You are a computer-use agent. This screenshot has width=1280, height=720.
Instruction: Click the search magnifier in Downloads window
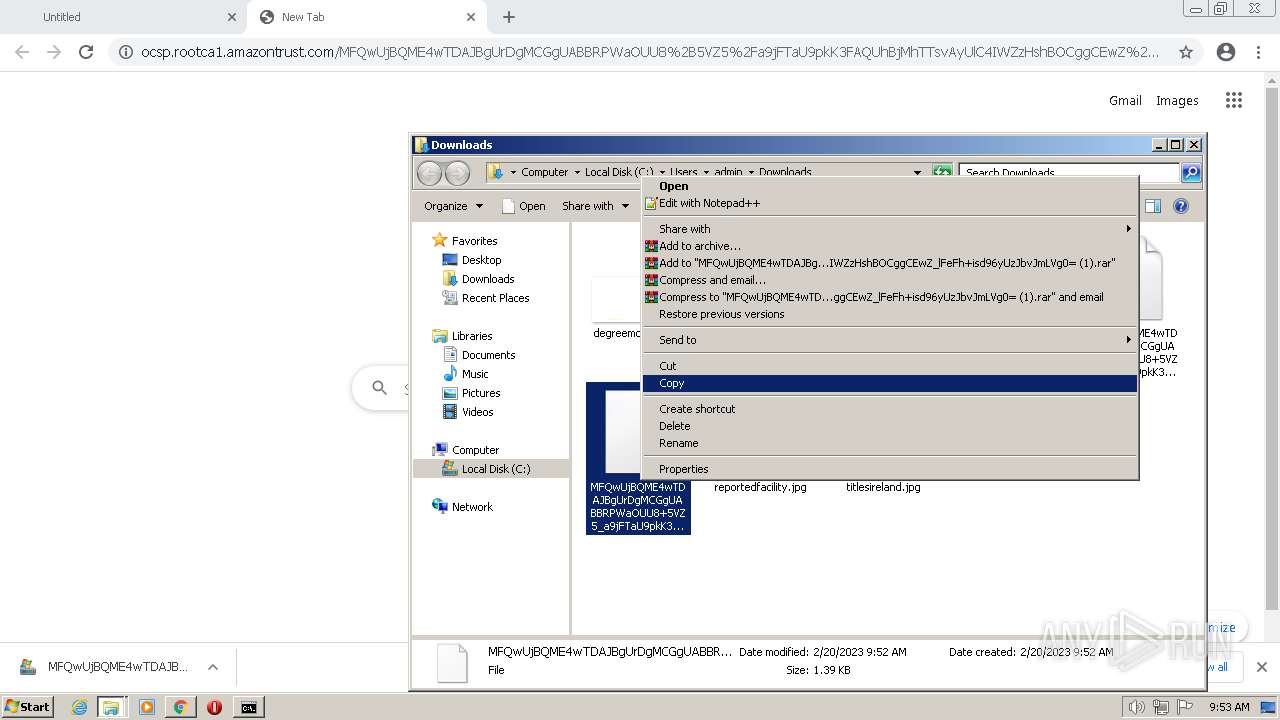pos(1190,172)
